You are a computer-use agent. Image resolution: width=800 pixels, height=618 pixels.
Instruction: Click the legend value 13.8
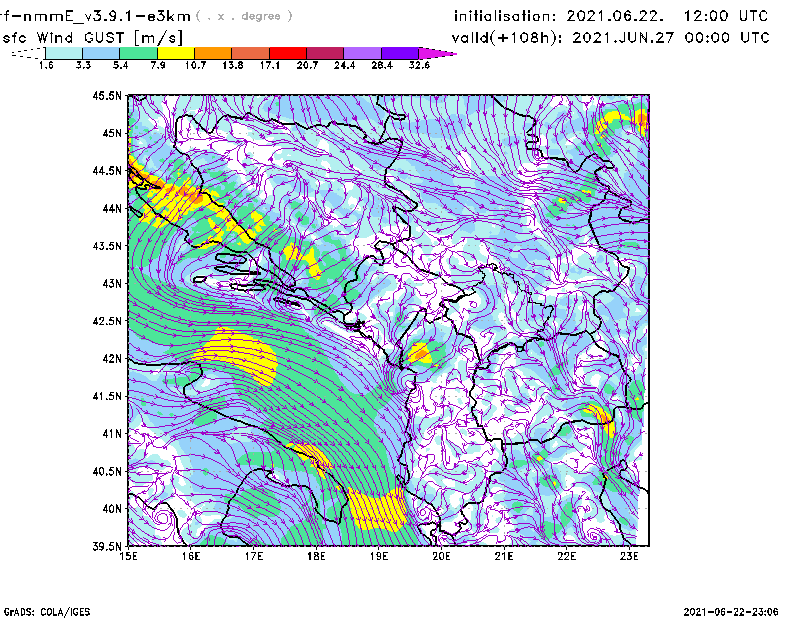coord(233,65)
